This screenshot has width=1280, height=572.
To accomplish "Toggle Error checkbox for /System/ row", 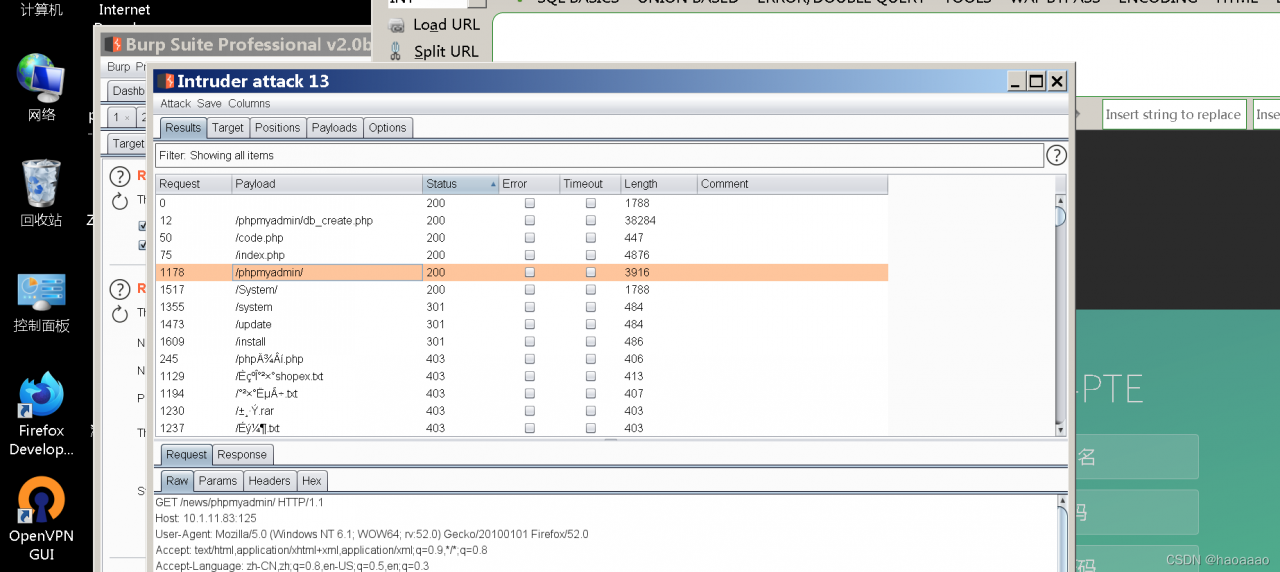I will [530, 290].
